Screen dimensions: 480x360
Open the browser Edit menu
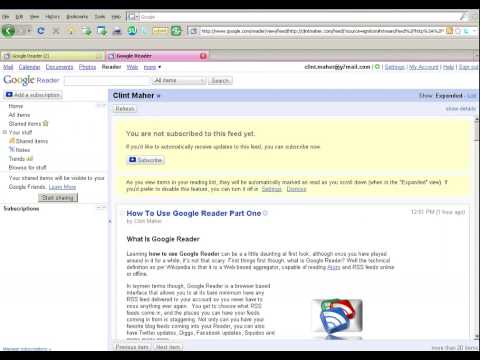click(x=19, y=17)
